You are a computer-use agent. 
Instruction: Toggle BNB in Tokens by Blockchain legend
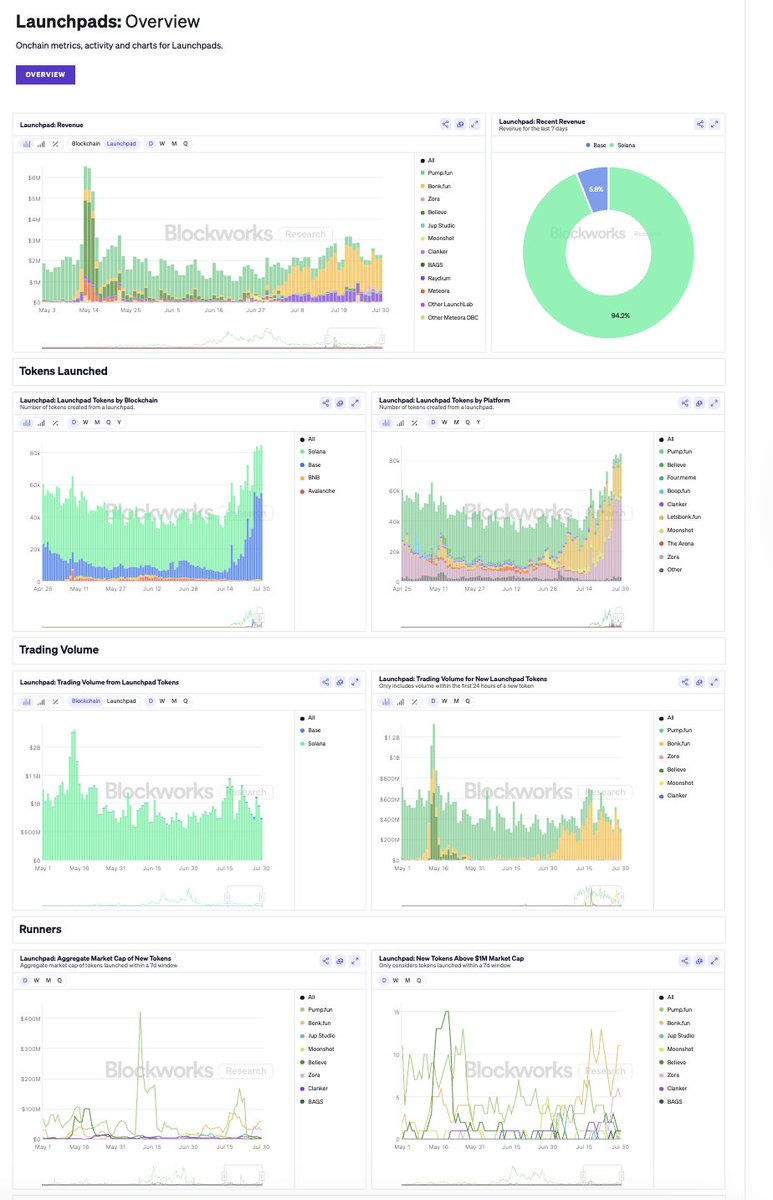tap(310, 478)
